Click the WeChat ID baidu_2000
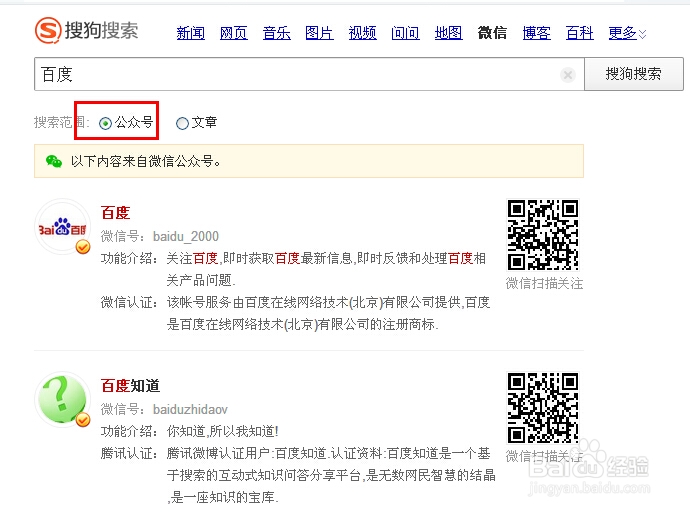 click(186, 237)
